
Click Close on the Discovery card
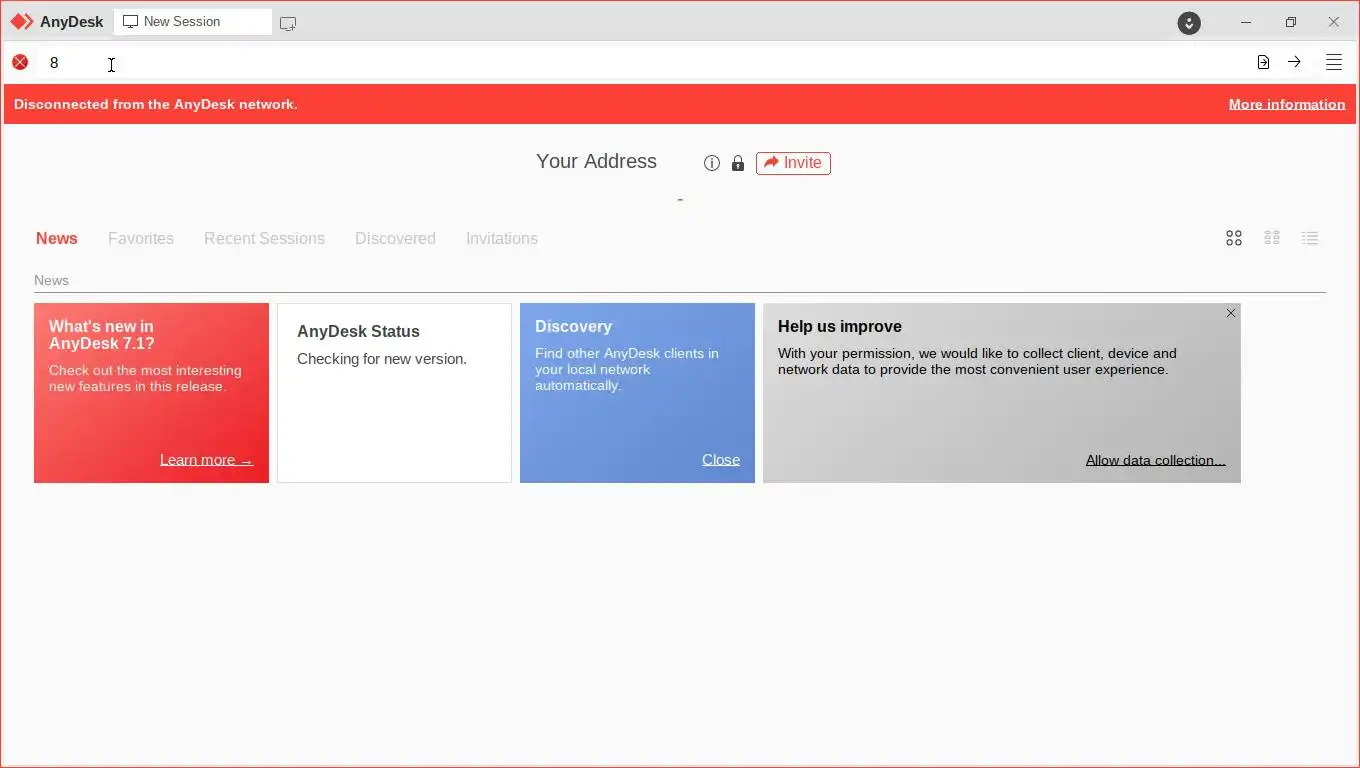click(721, 460)
